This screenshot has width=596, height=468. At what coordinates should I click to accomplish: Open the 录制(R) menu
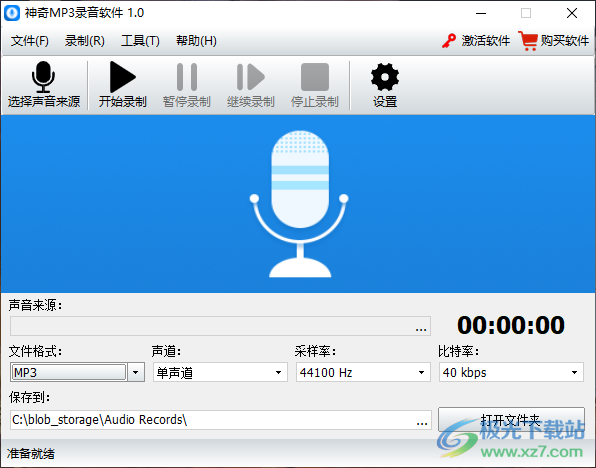(84, 41)
